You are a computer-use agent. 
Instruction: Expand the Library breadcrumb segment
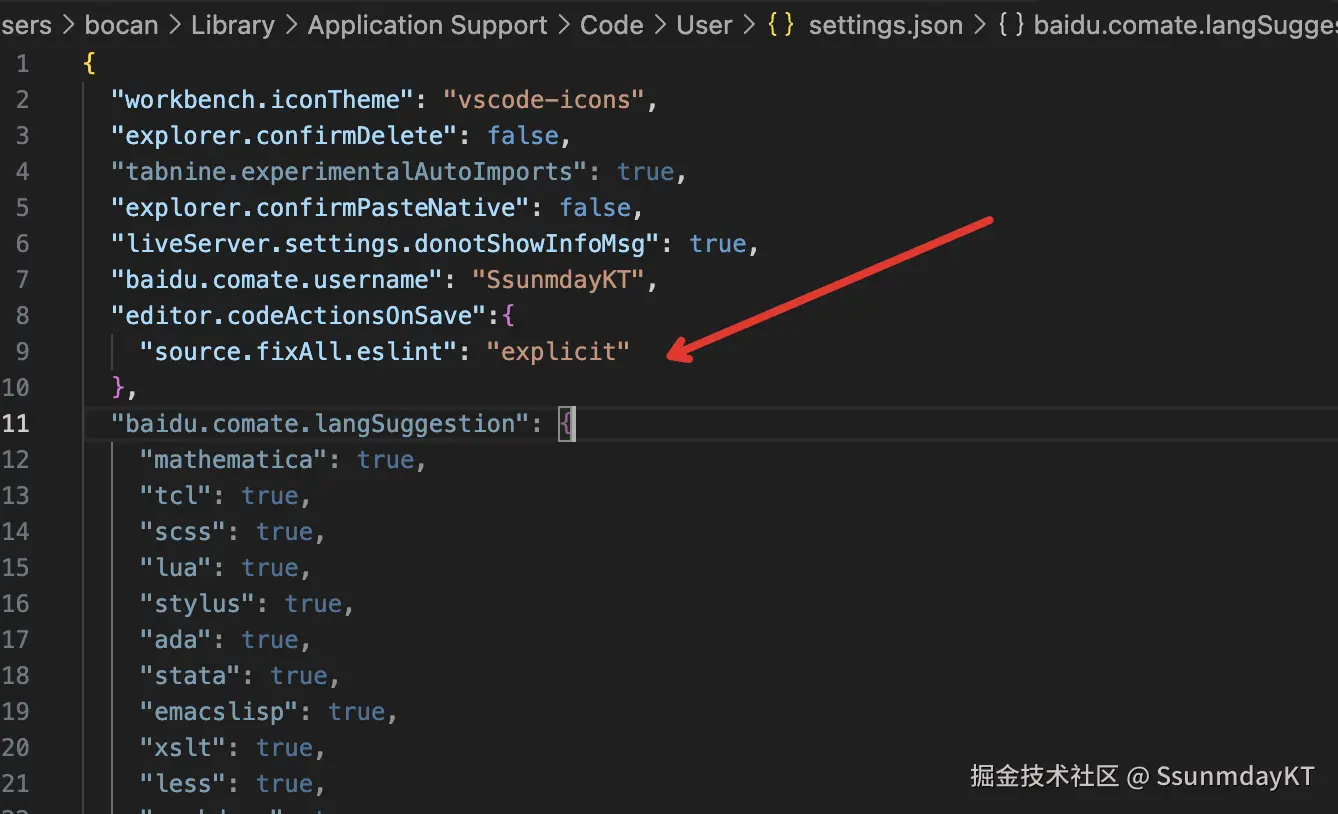point(232,25)
